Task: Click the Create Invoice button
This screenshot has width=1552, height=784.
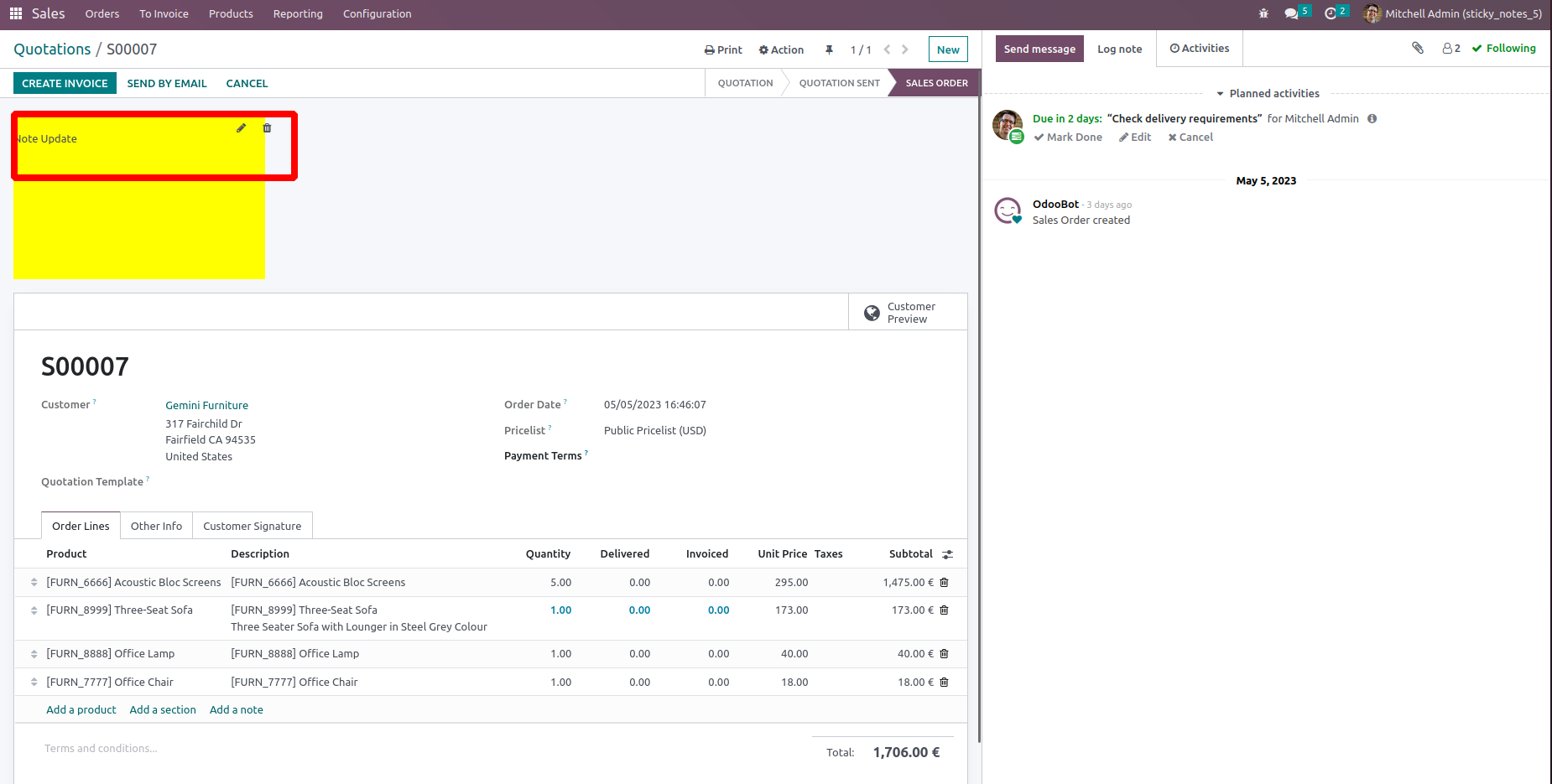Action: 65,83
